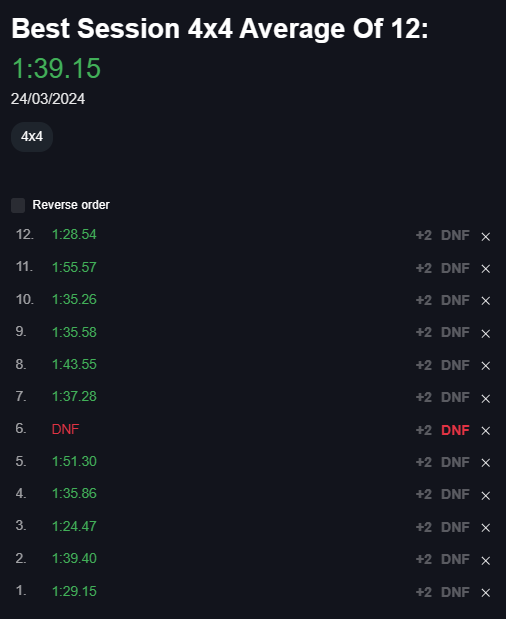Enable the Reverse order checkbox
The width and height of the screenshot is (506, 619).
18,205
